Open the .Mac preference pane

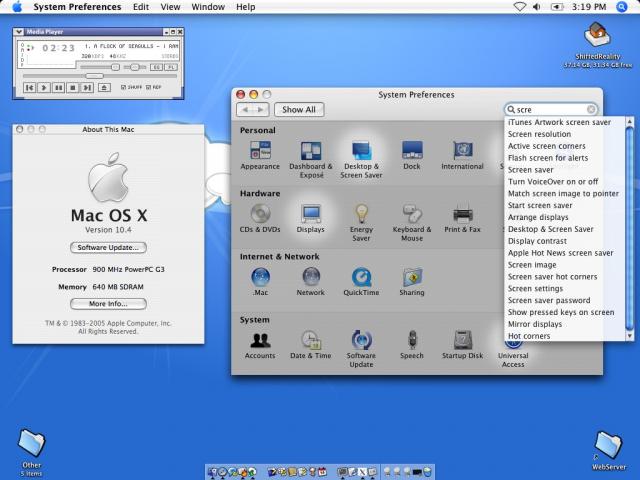click(260, 282)
